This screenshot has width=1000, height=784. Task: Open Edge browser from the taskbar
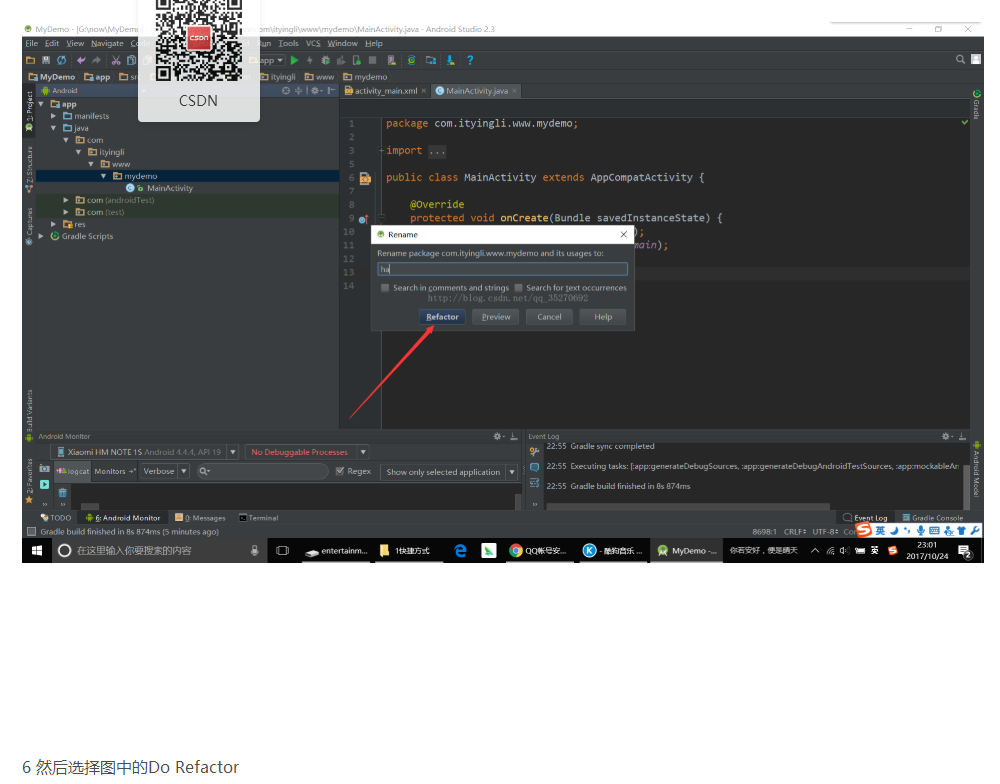tap(460, 551)
